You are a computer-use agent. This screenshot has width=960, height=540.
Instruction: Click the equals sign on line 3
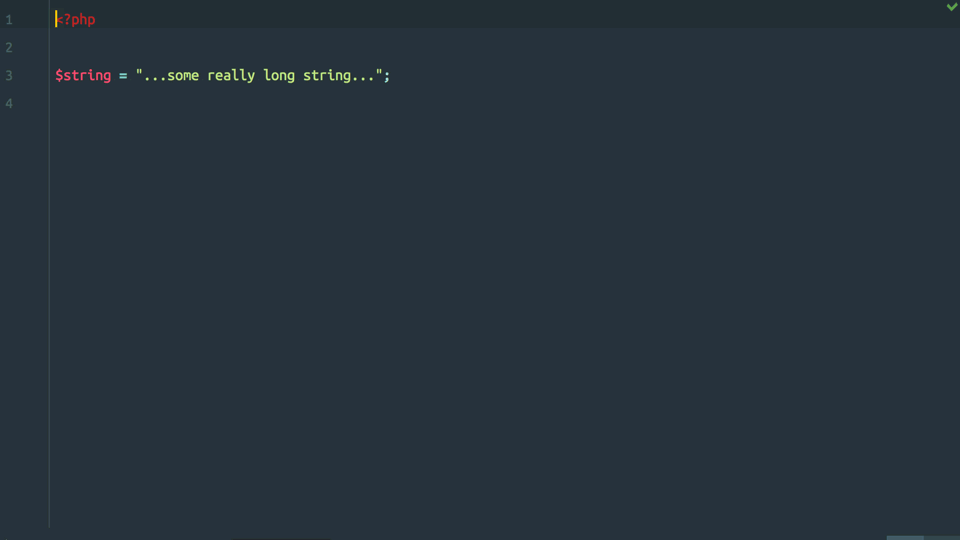click(123, 76)
